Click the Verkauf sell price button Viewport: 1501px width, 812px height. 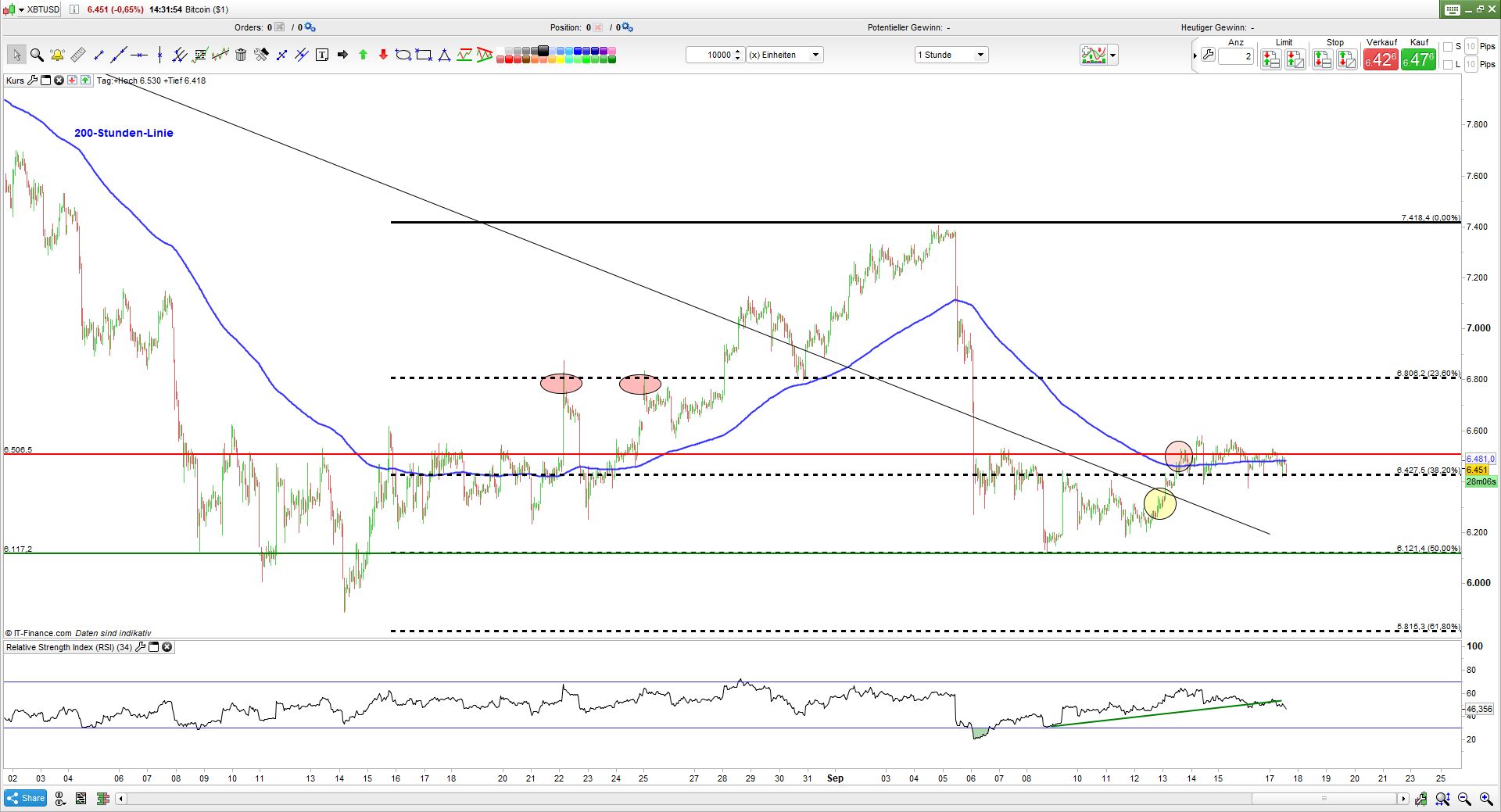pyautogui.click(x=1381, y=59)
